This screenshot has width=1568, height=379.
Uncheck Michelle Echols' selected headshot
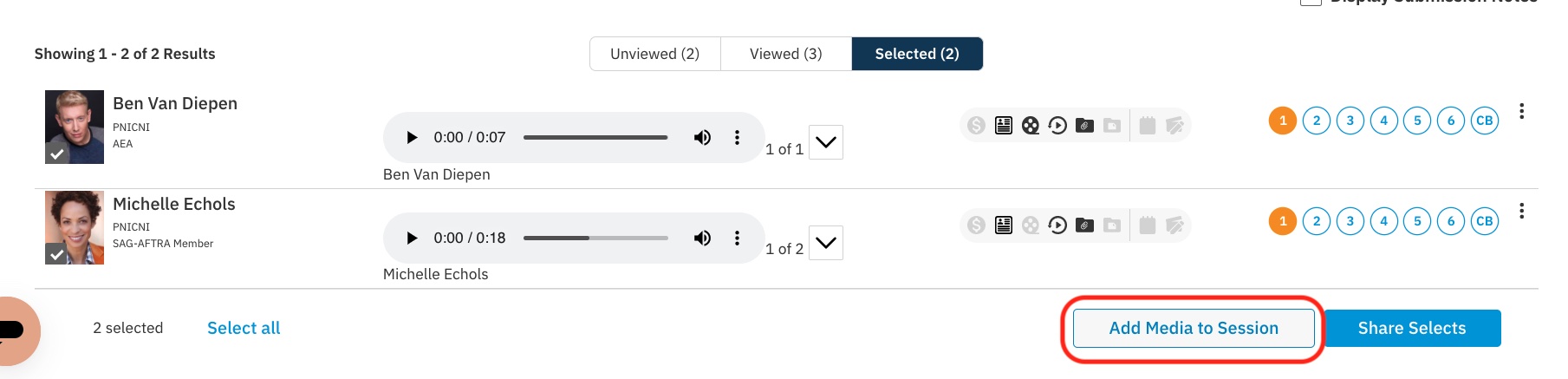coord(57,254)
